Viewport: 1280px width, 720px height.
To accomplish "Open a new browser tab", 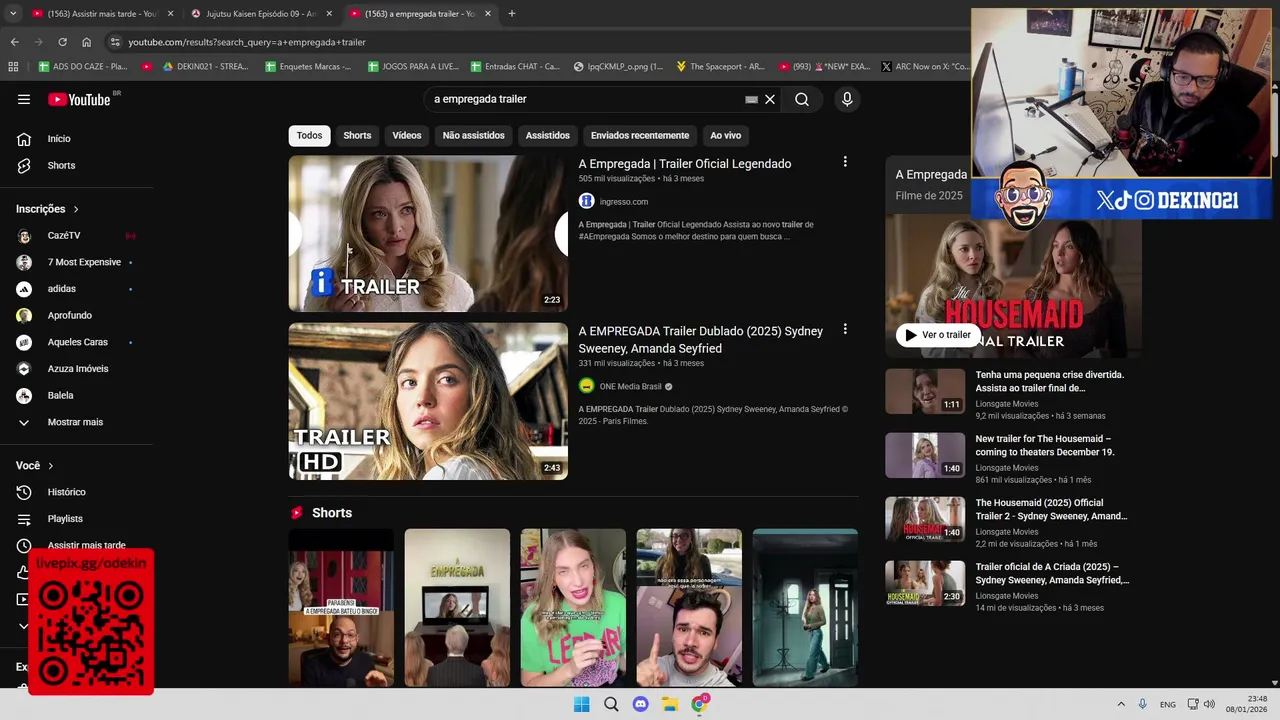I will [511, 14].
